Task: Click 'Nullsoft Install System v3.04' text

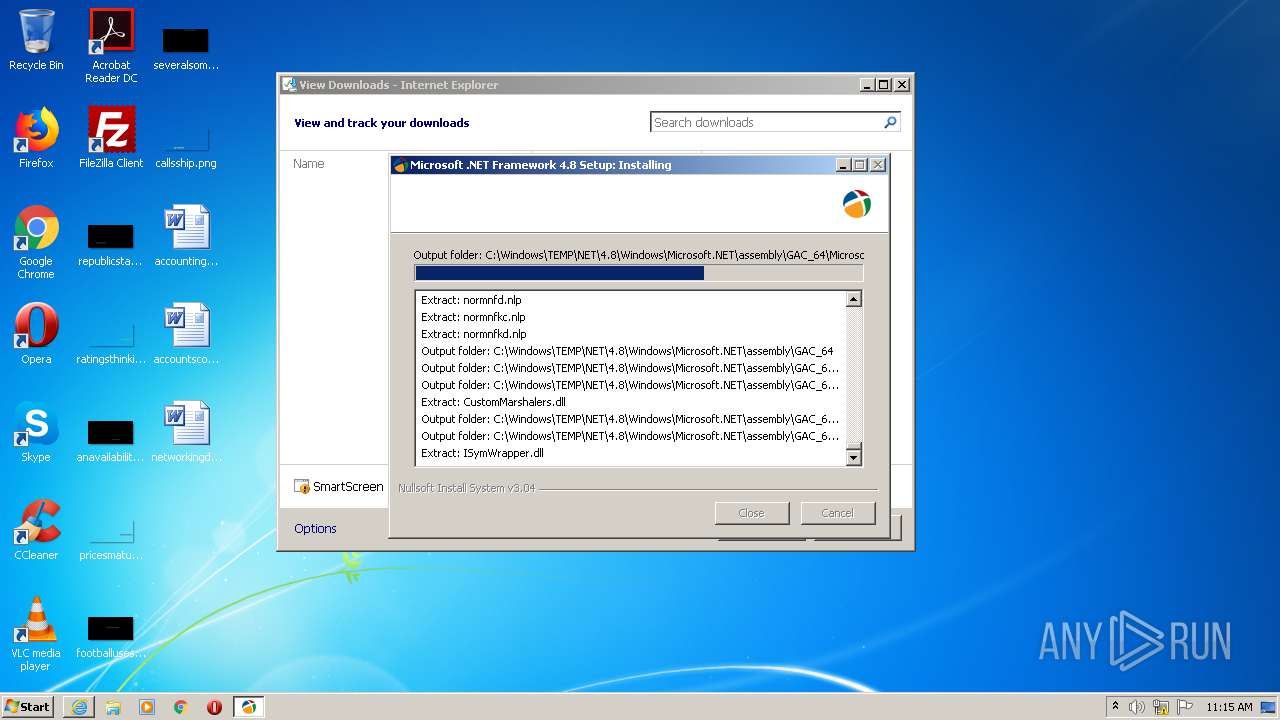Action: [x=466, y=489]
